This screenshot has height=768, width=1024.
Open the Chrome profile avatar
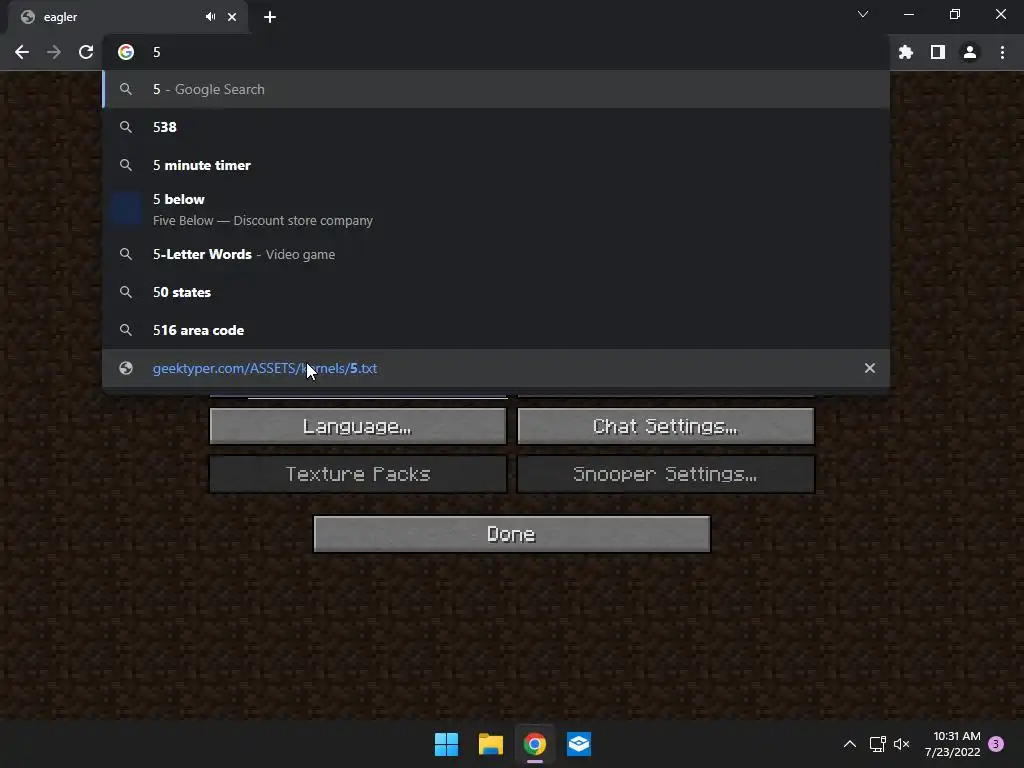click(x=970, y=52)
